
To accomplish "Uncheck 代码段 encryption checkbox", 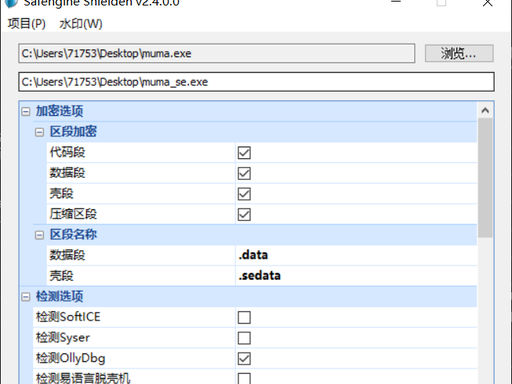I will (244, 153).
